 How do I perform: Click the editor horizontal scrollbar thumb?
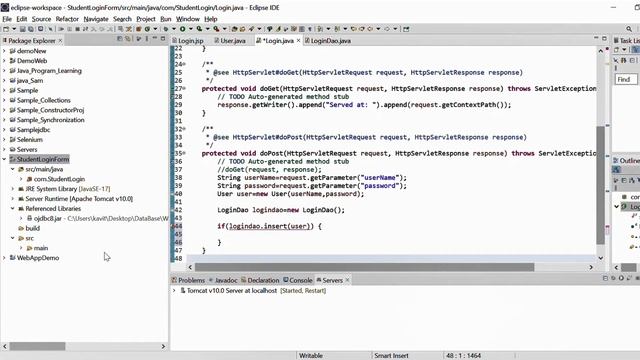(364, 267)
